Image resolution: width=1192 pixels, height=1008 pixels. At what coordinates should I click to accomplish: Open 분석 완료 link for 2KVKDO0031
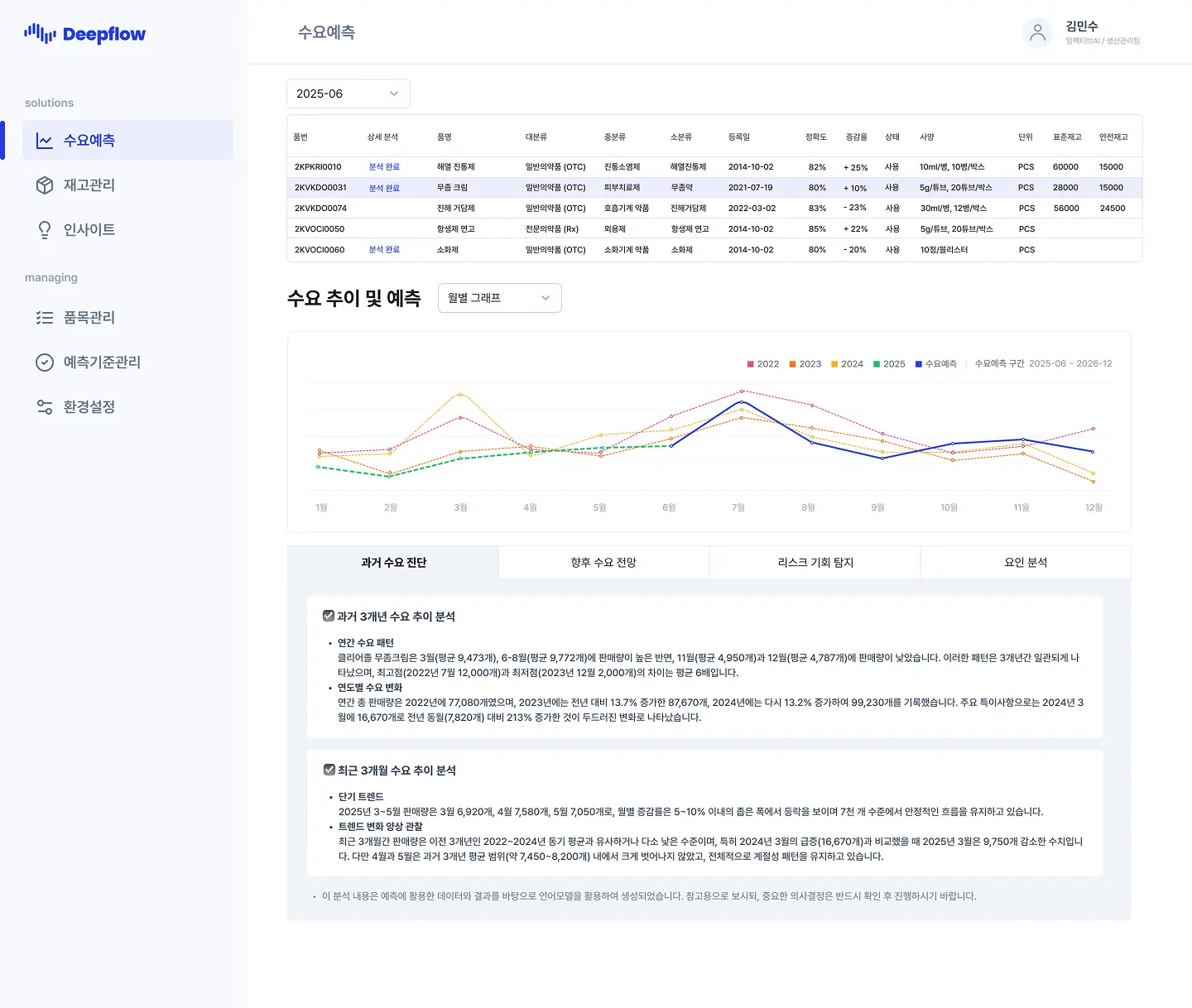coord(384,188)
